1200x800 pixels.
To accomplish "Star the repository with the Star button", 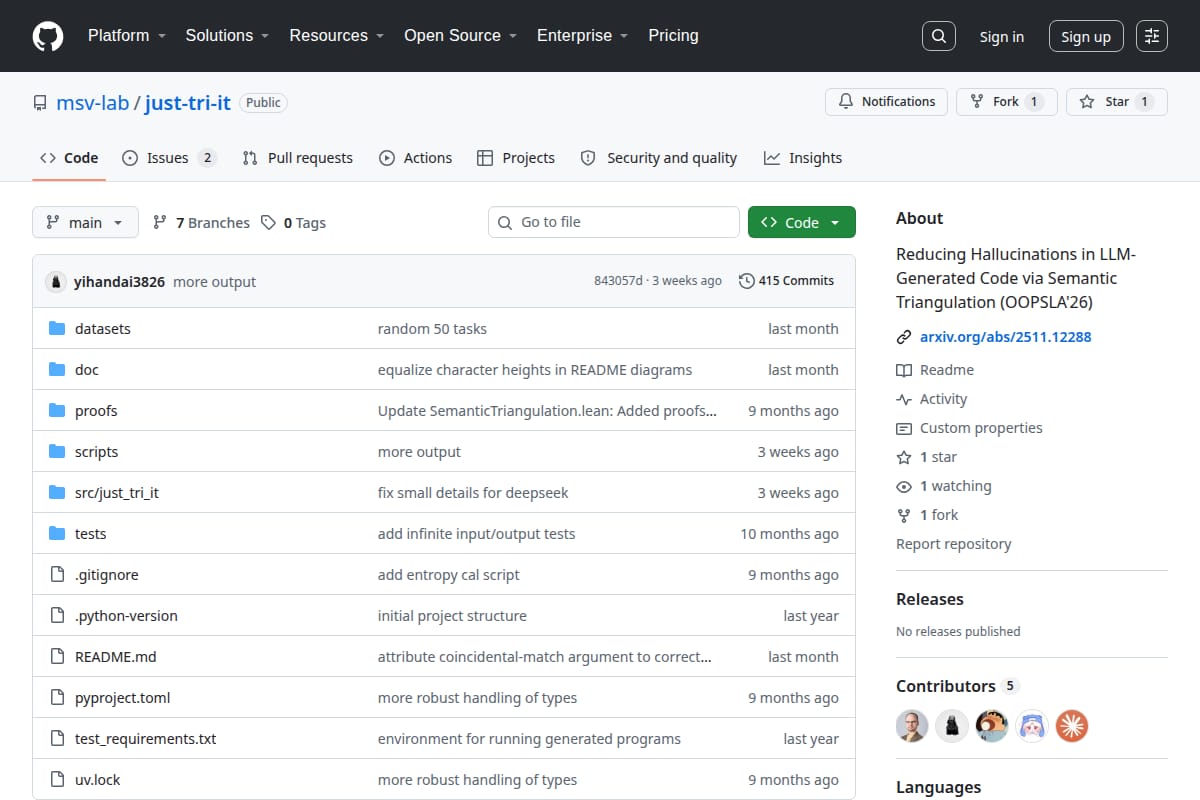I will click(x=1117, y=102).
